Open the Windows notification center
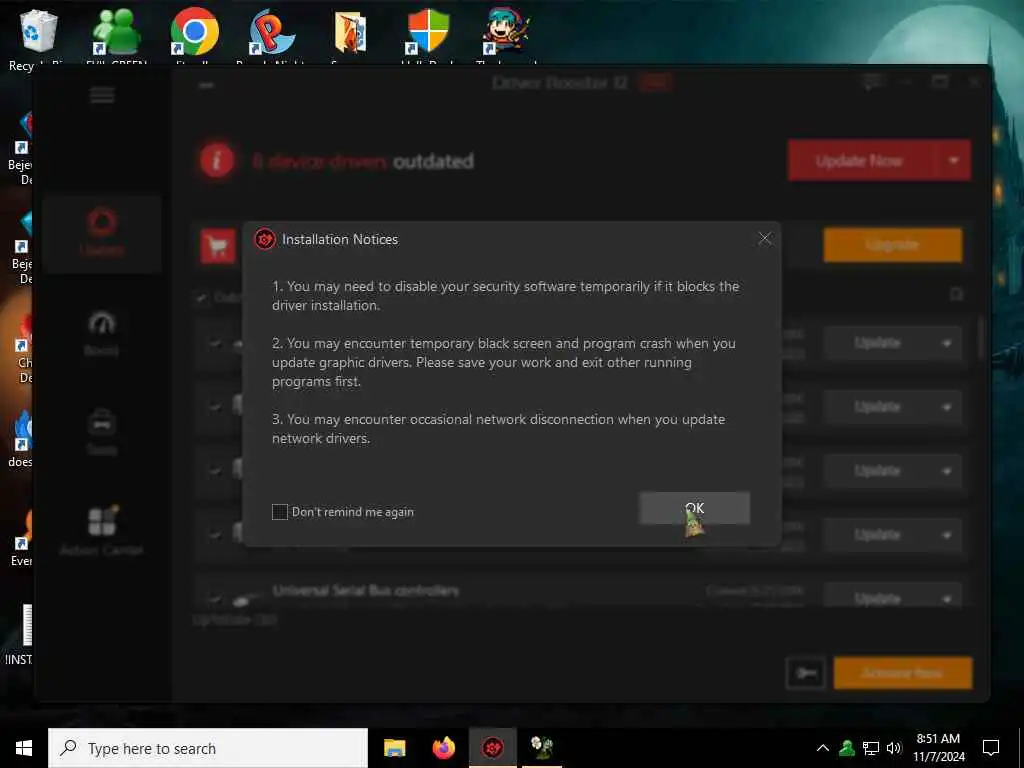The image size is (1024, 768). [x=991, y=748]
